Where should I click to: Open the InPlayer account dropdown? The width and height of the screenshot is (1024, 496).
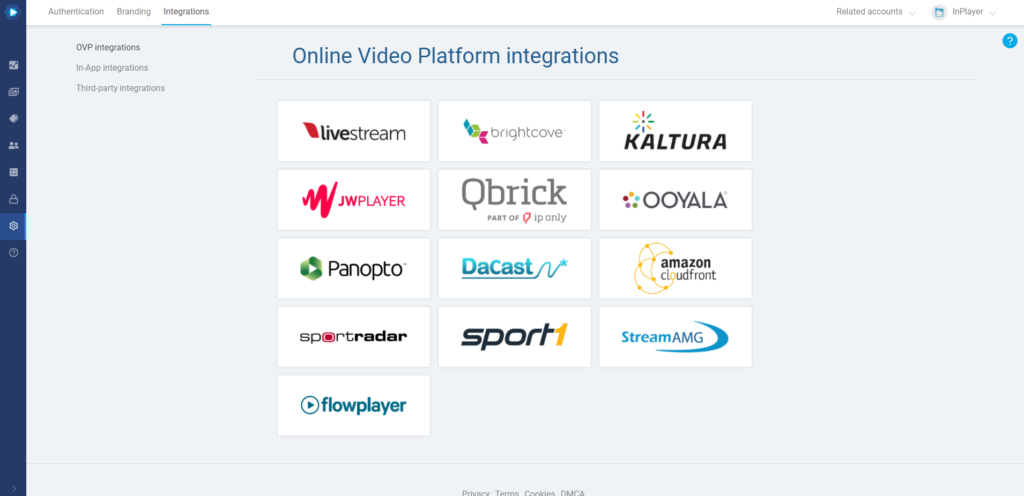pyautogui.click(x=974, y=12)
